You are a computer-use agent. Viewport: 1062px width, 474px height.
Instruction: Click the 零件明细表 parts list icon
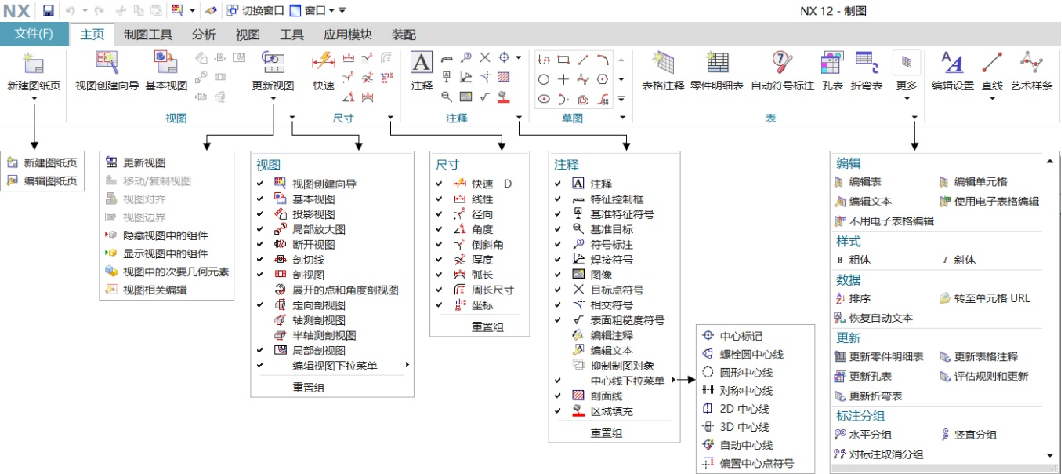click(717, 63)
